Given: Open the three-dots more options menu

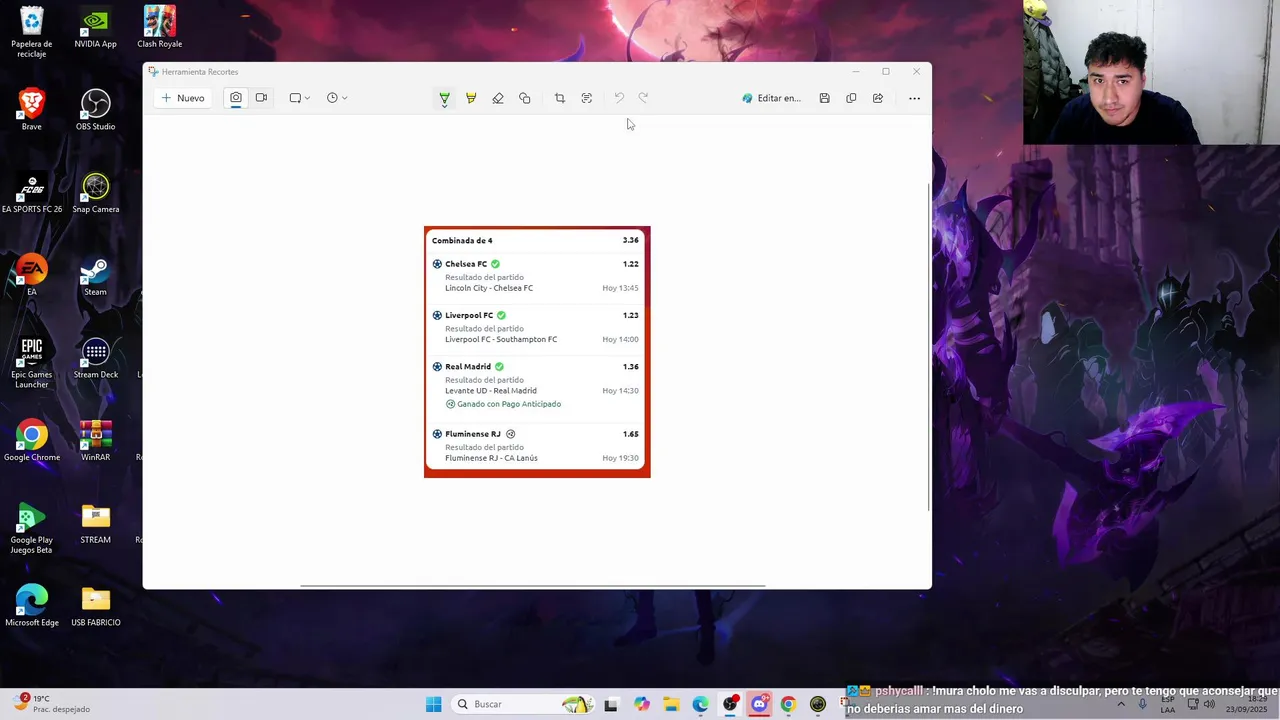Looking at the screenshot, I should 914,98.
